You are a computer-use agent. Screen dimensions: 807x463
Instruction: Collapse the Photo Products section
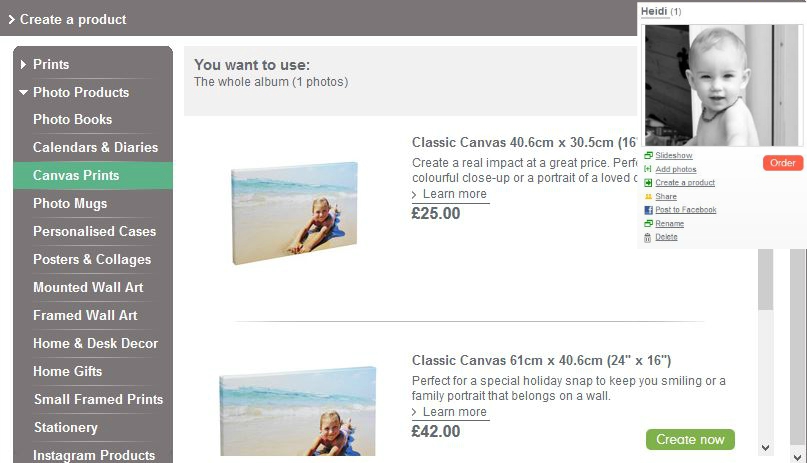tap(24, 92)
